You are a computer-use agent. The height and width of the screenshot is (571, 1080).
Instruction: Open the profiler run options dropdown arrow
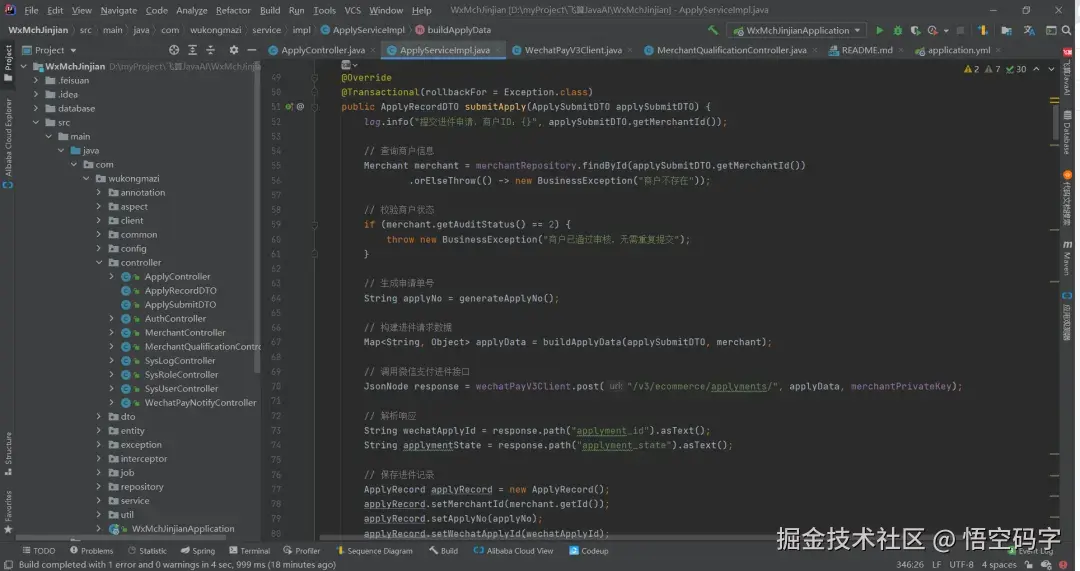(946, 30)
